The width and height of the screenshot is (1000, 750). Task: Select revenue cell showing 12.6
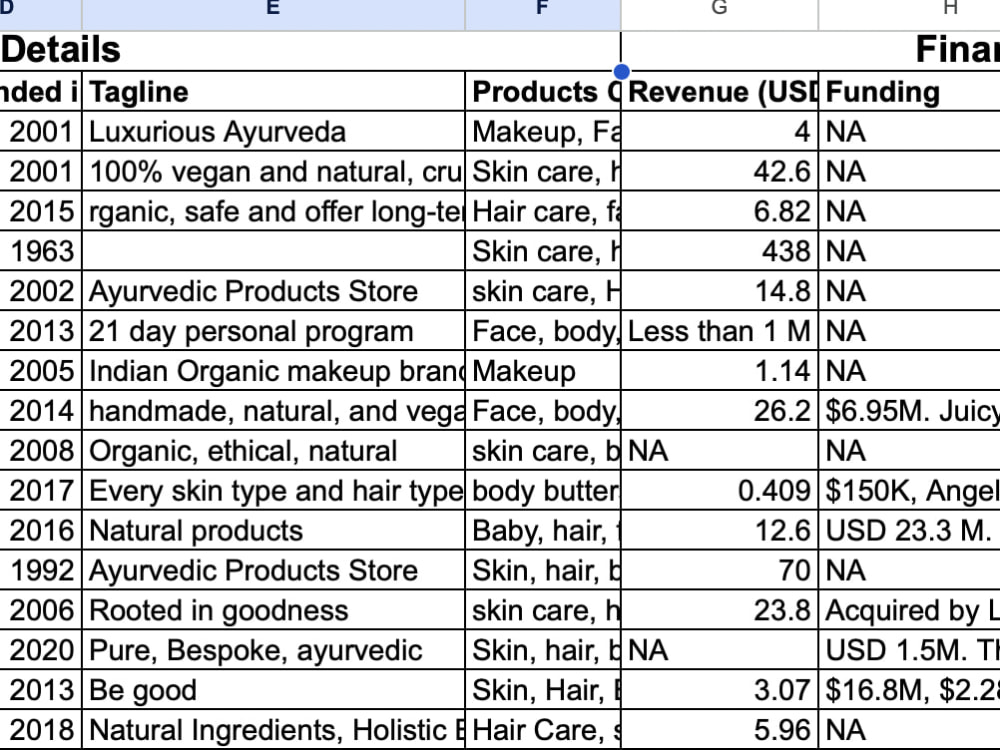719,530
